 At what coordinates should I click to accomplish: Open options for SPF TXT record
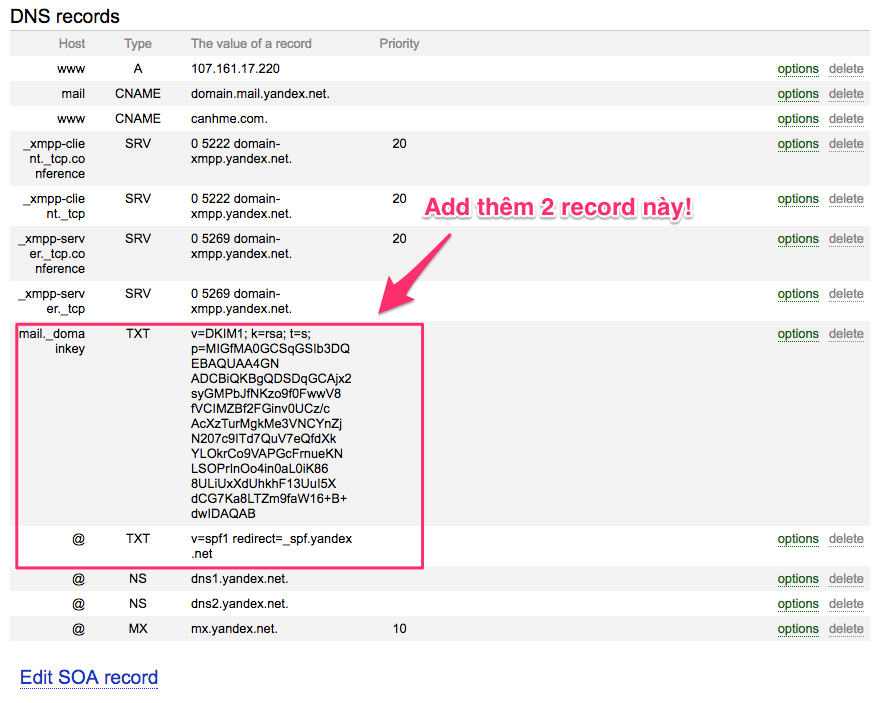coord(798,540)
